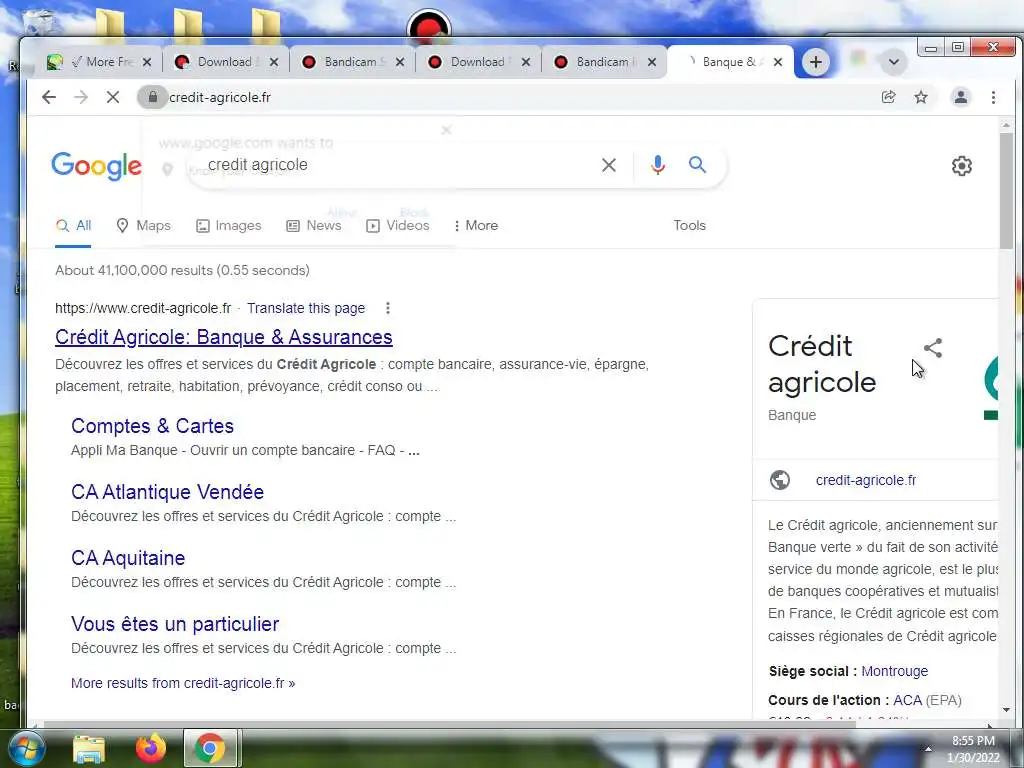Click the vertical scrollbar thumb
1024x768 pixels.
(1006, 189)
